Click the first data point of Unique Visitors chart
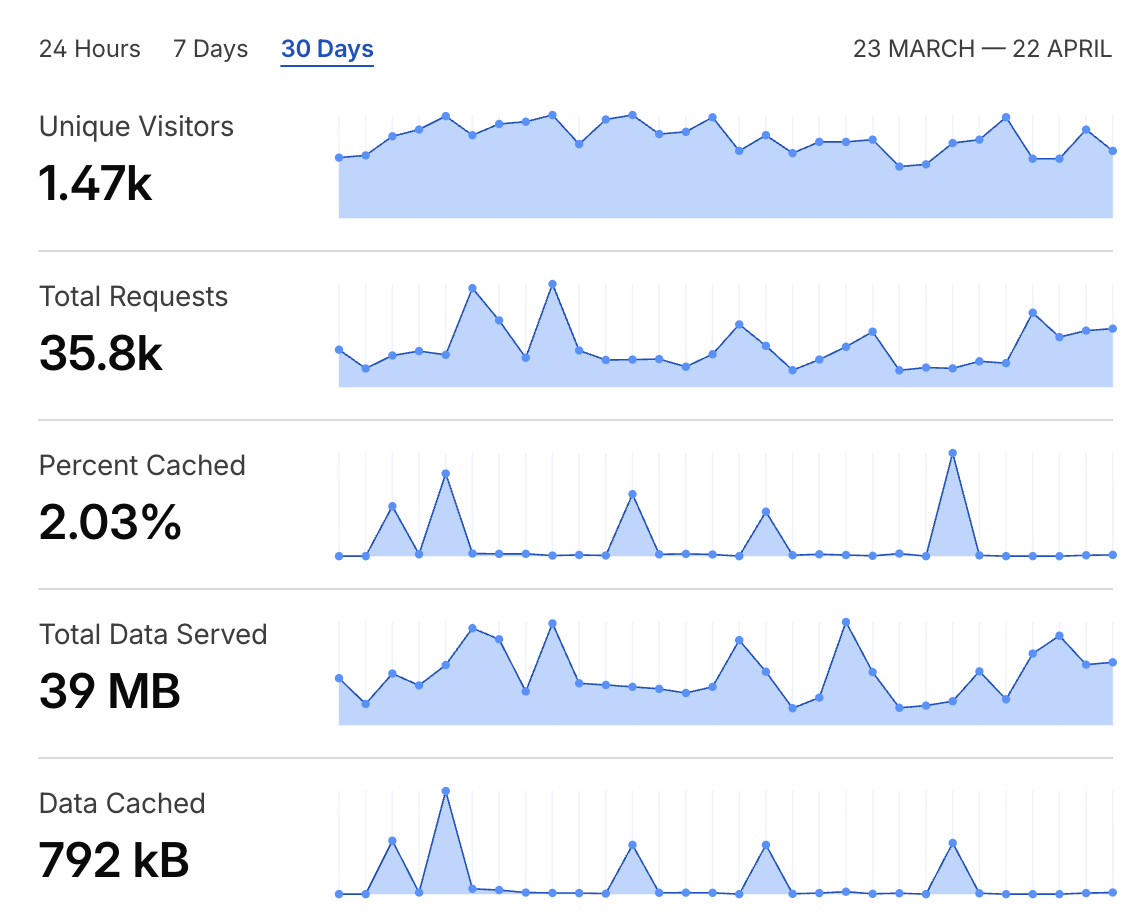 (x=339, y=157)
